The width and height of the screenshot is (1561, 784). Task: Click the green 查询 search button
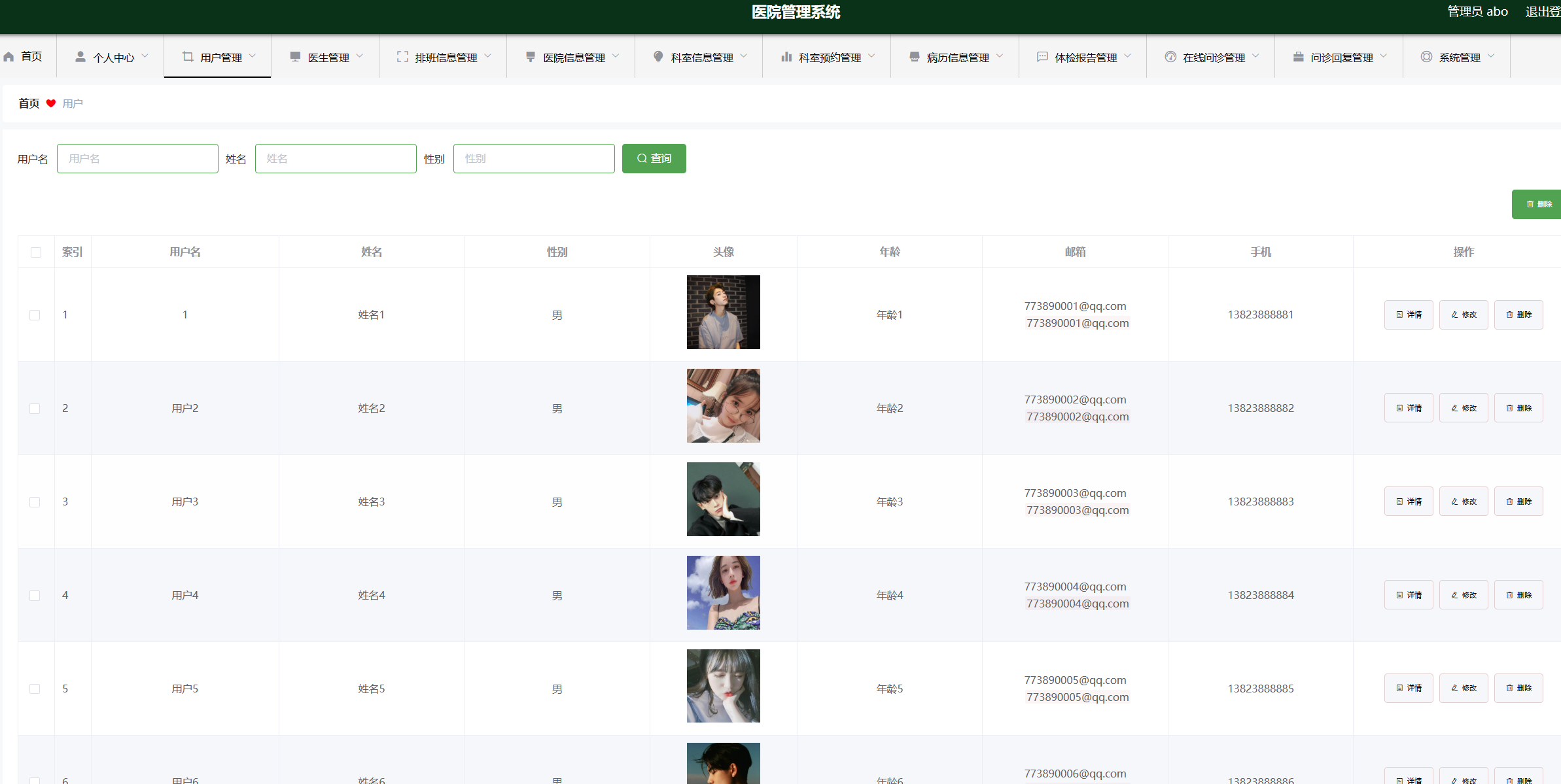pos(654,158)
